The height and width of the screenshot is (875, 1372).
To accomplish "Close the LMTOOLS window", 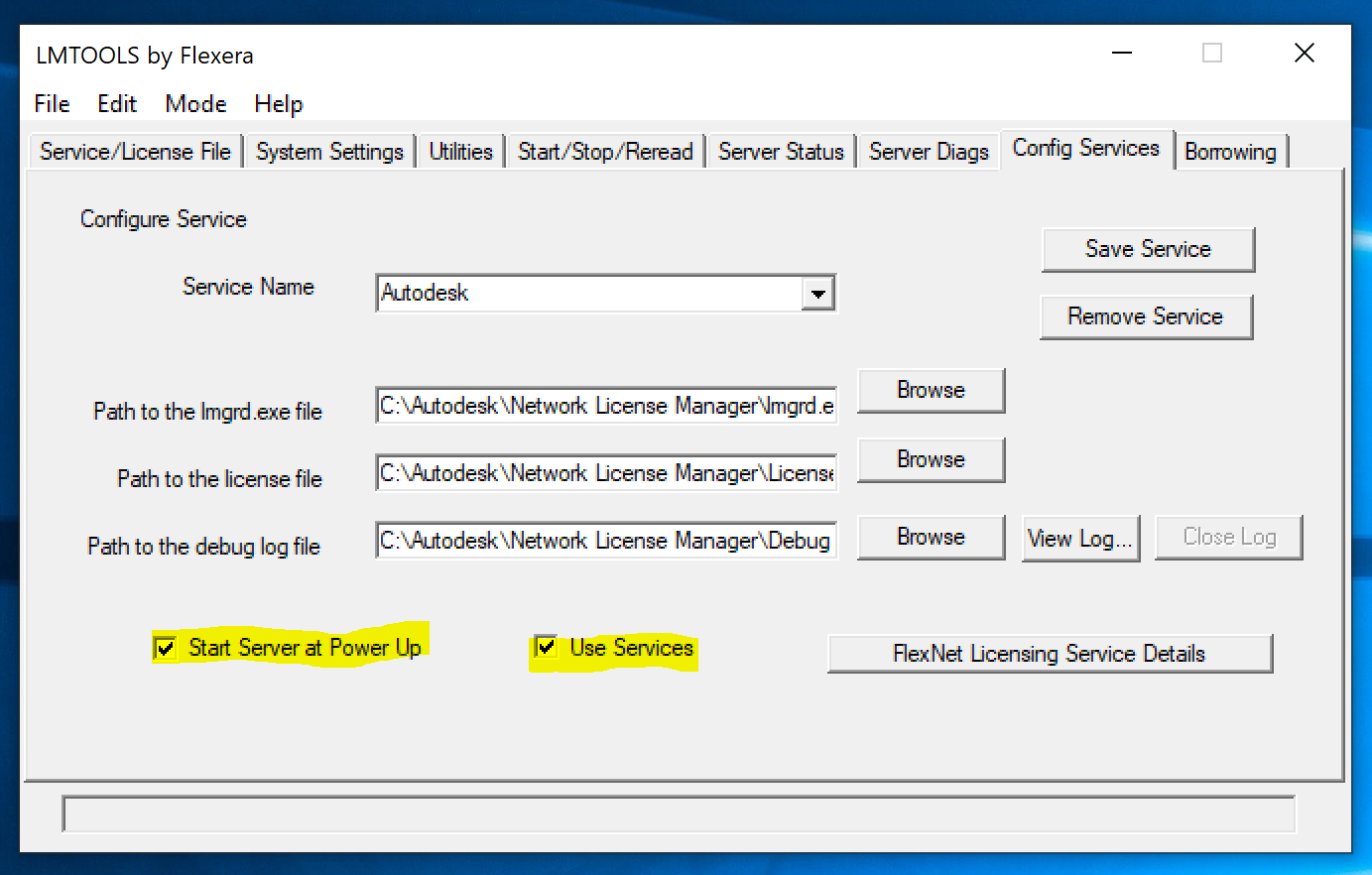I will pyautogui.click(x=1304, y=54).
